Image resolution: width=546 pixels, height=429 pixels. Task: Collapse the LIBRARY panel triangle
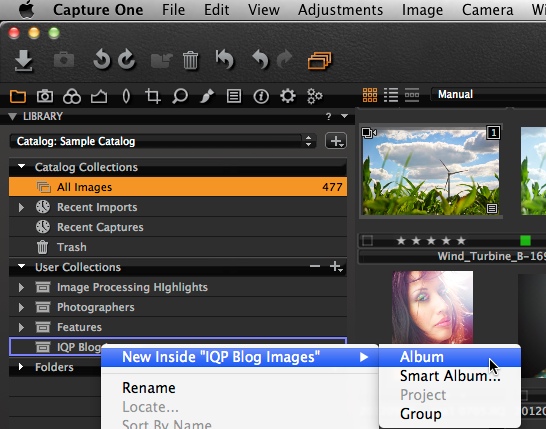click(x=13, y=116)
